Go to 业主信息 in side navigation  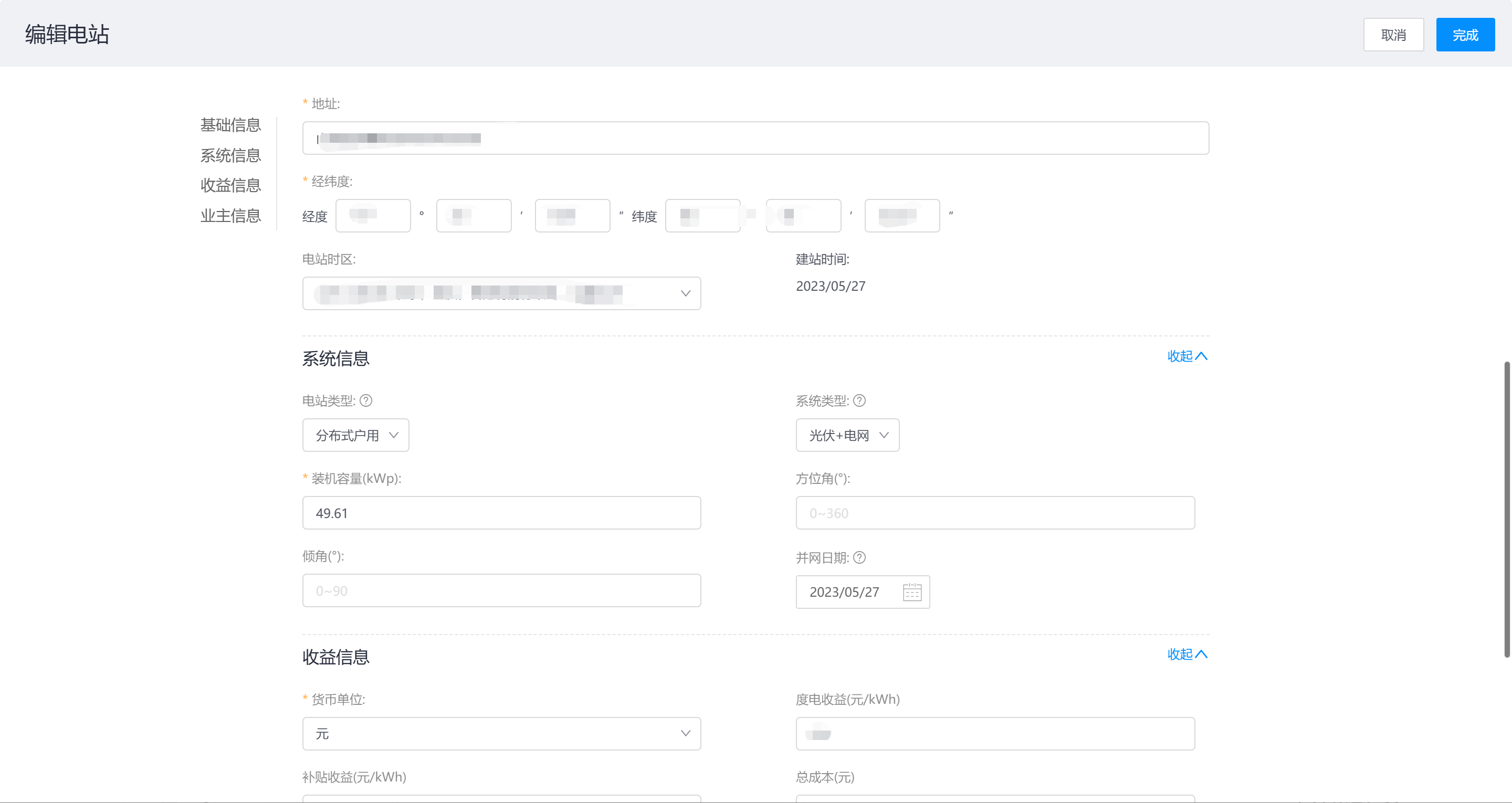coord(230,216)
